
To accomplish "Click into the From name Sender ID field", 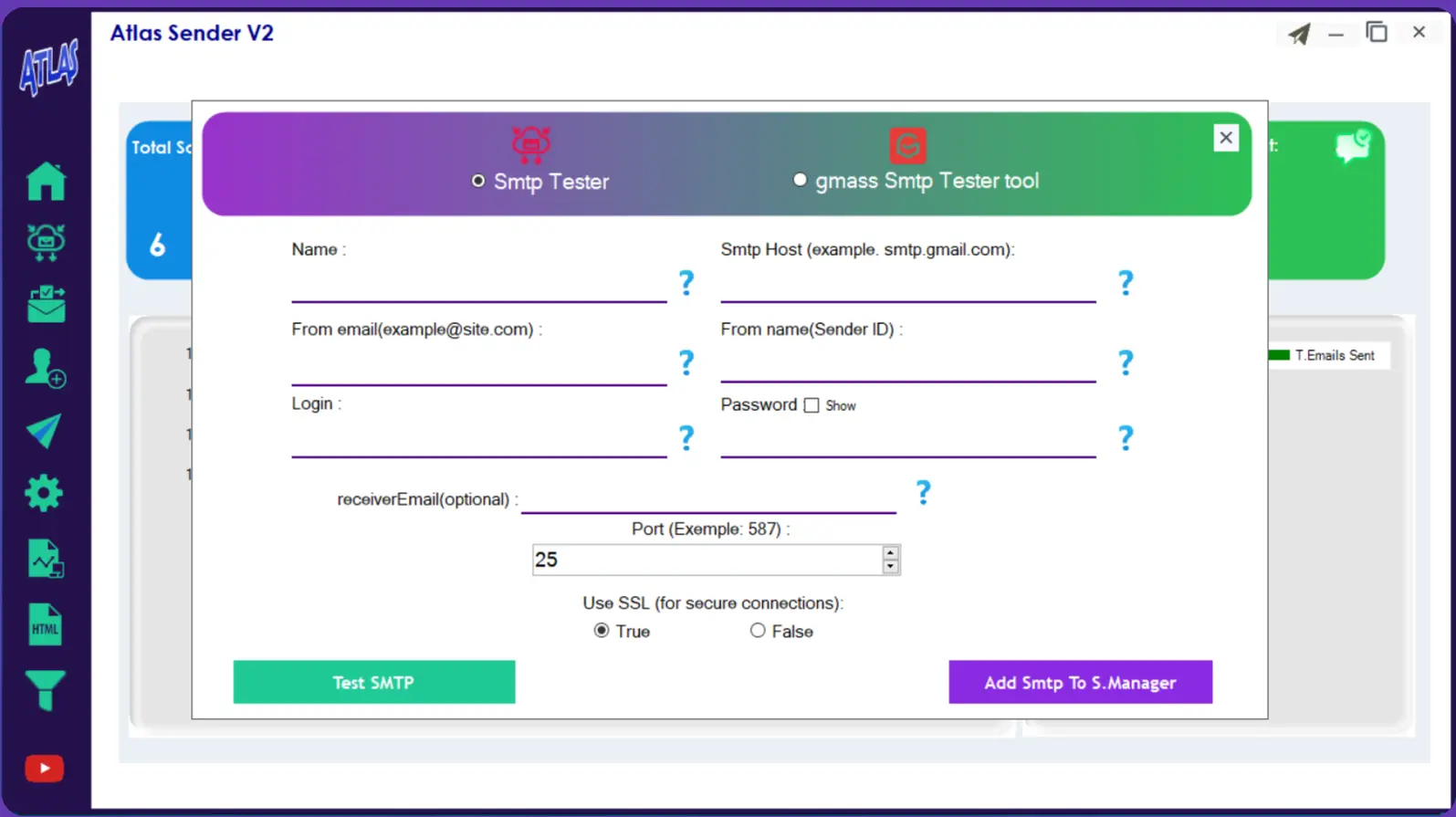I will pos(908,365).
